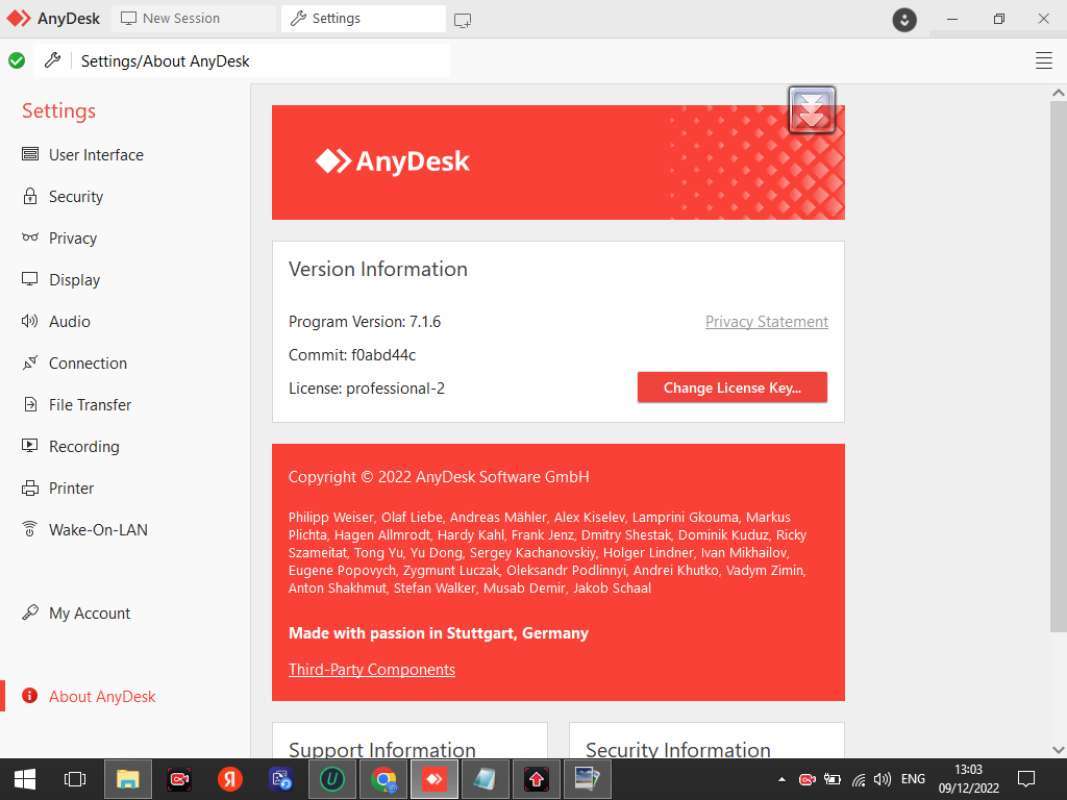The image size is (1067, 800).
Task: Open the Printer settings section
Action: click(x=69, y=488)
